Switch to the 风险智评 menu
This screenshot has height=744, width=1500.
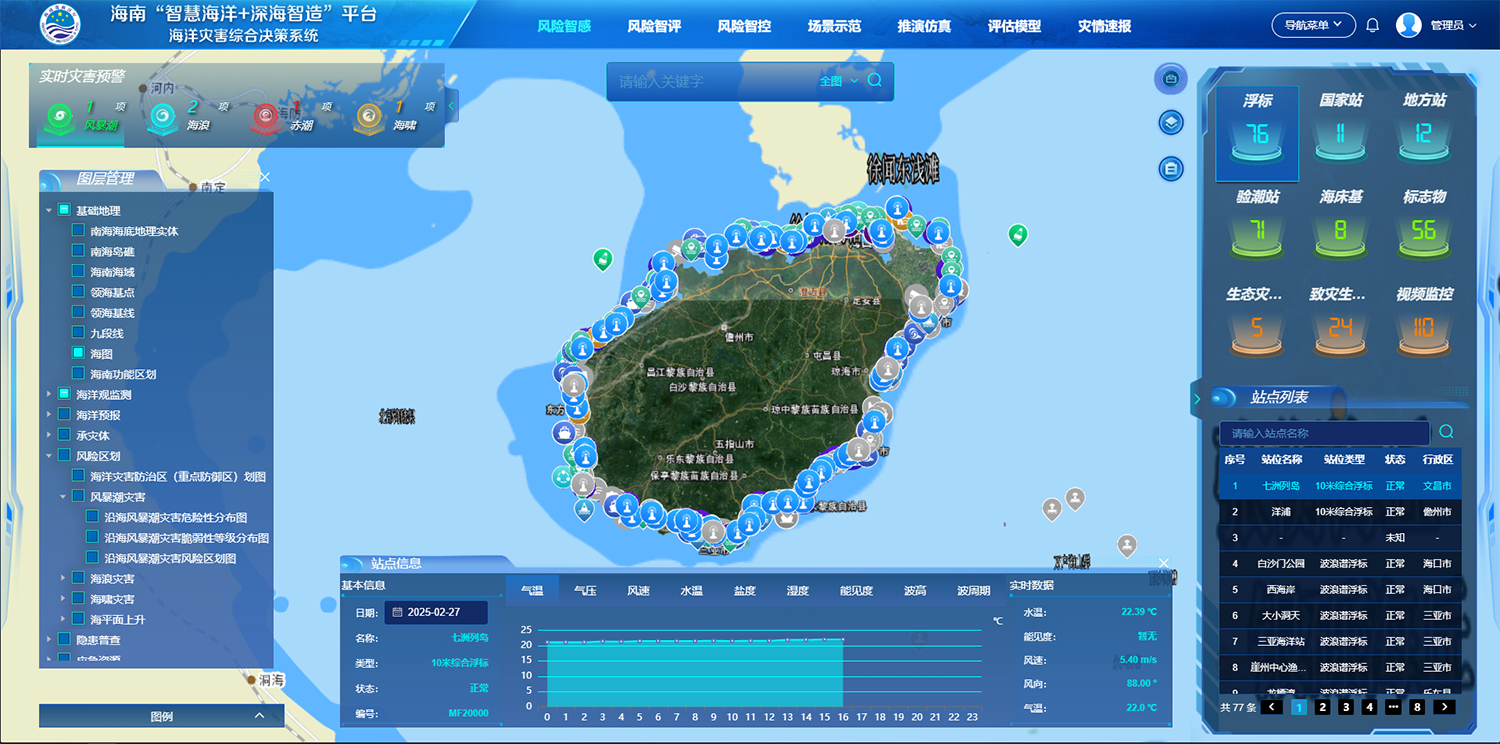(x=654, y=26)
